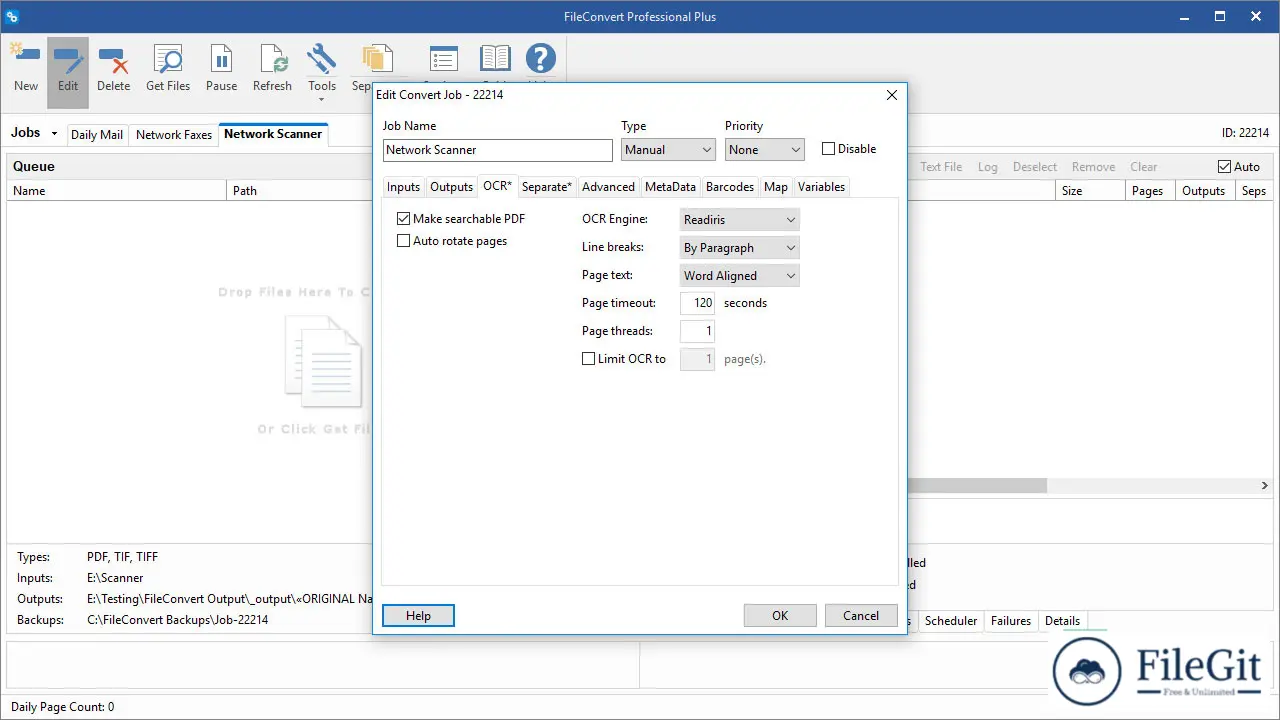1280x720 pixels.
Task: Click the Help button in dialog
Action: tap(418, 616)
